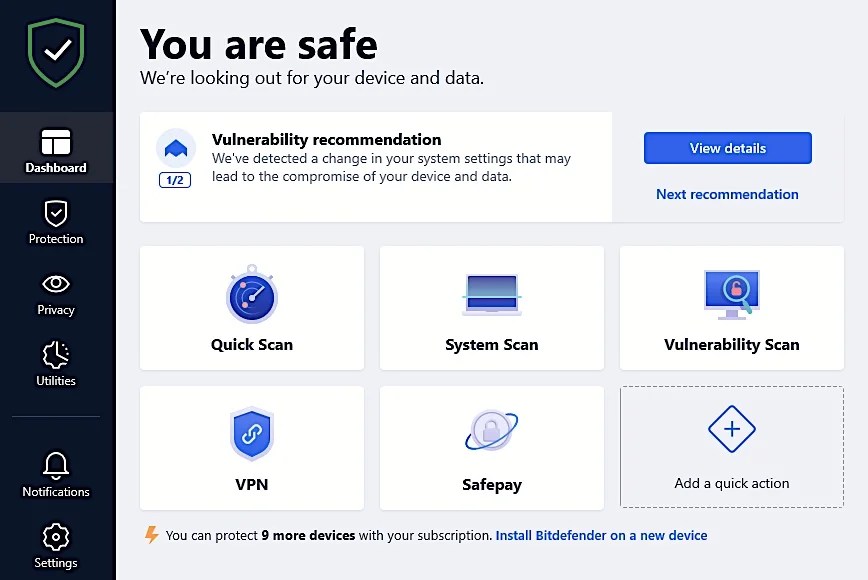Open the Next recommendation
The image size is (868, 580).
[727, 194]
